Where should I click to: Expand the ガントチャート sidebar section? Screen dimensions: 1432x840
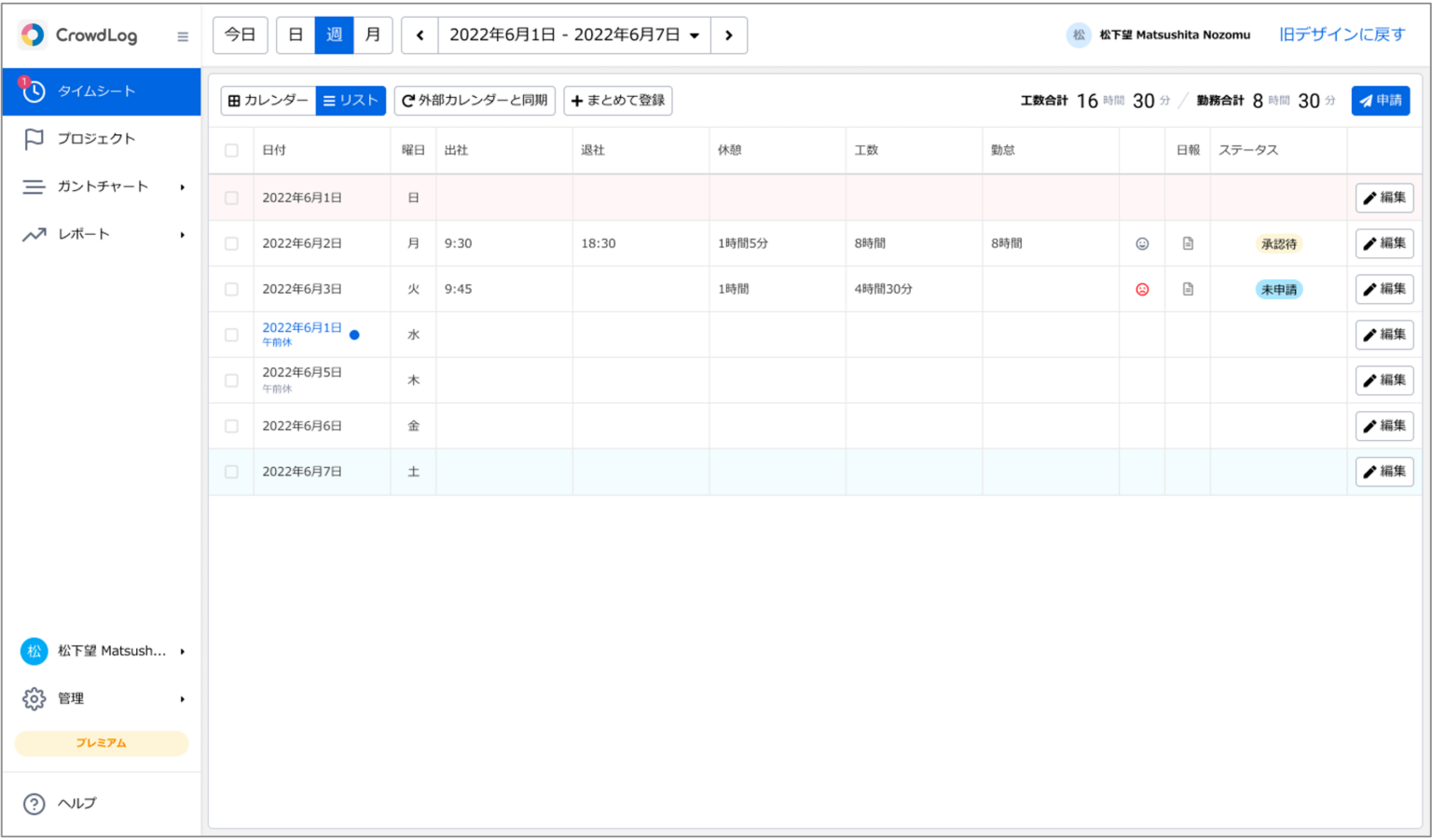tap(183, 186)
